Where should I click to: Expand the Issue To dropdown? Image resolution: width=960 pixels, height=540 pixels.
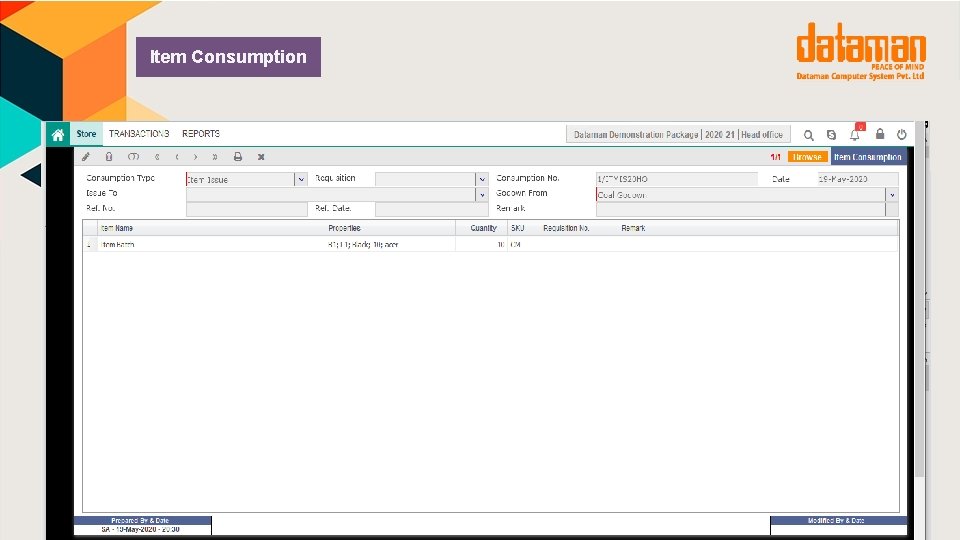click(482, 195)
